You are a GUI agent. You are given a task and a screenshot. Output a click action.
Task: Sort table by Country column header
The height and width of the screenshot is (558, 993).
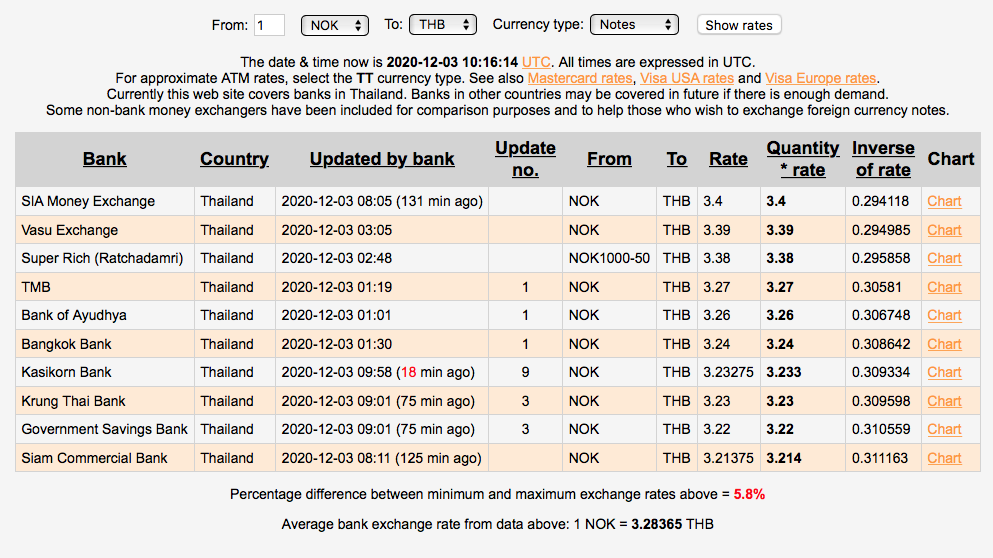point(234,159)
